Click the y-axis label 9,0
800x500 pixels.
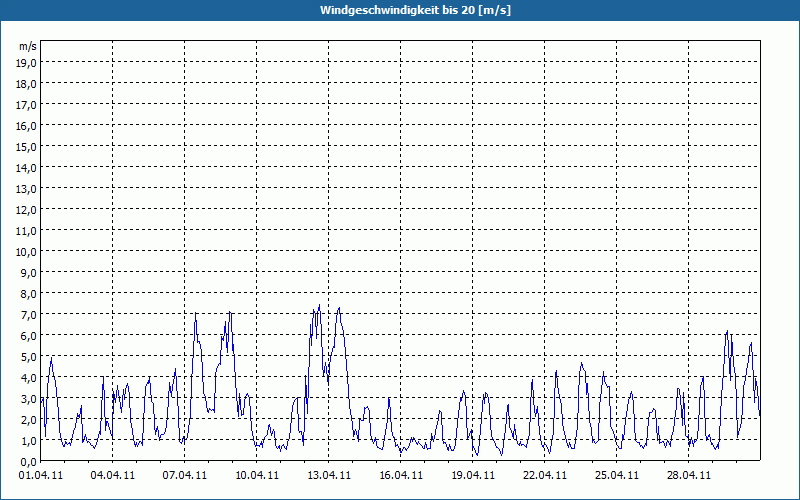click(x=29, y=273)
